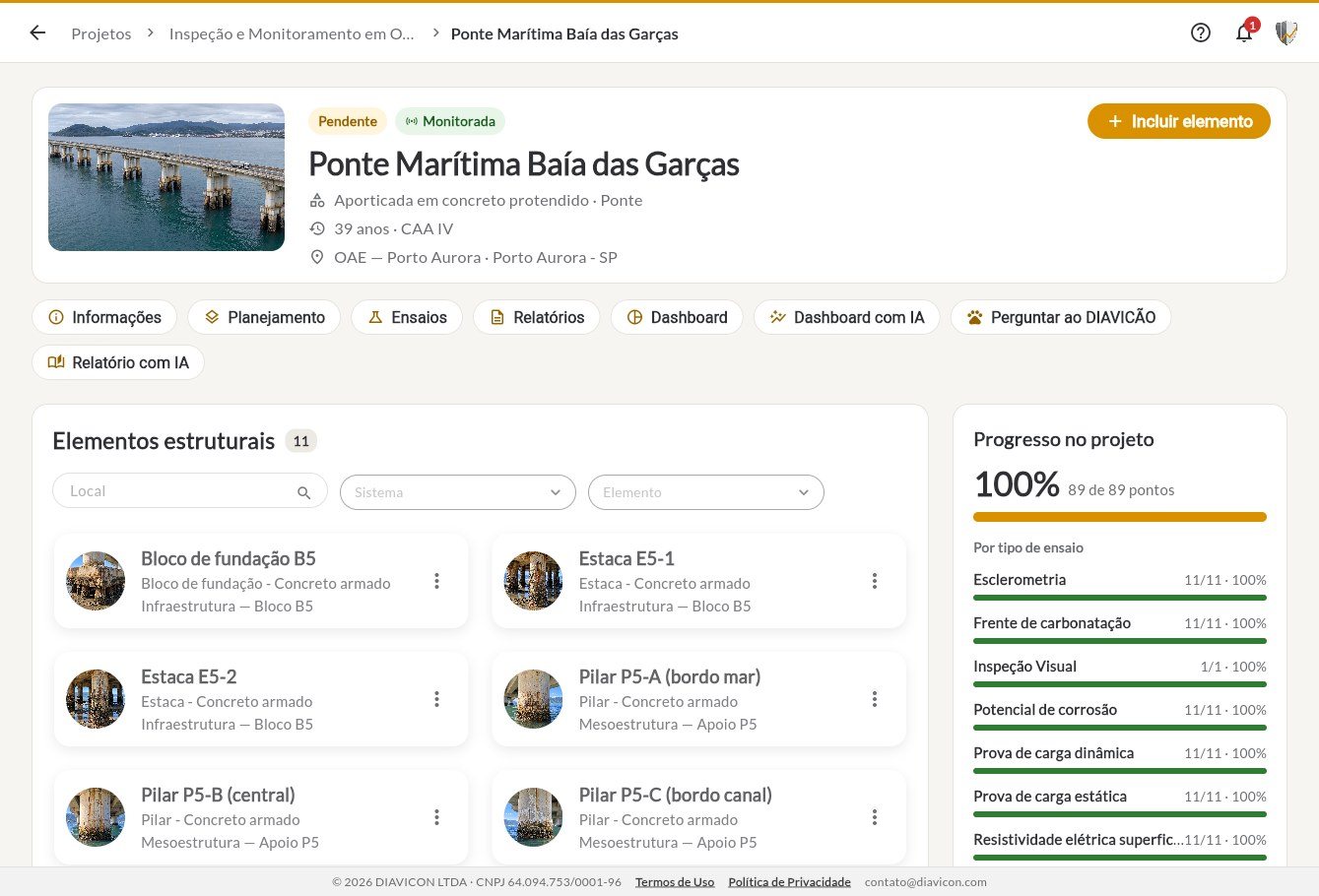The image size is (1319, 896).
Task: Open the Pilar P5-C (bordo canal) thumbnail
Action: 533,817
